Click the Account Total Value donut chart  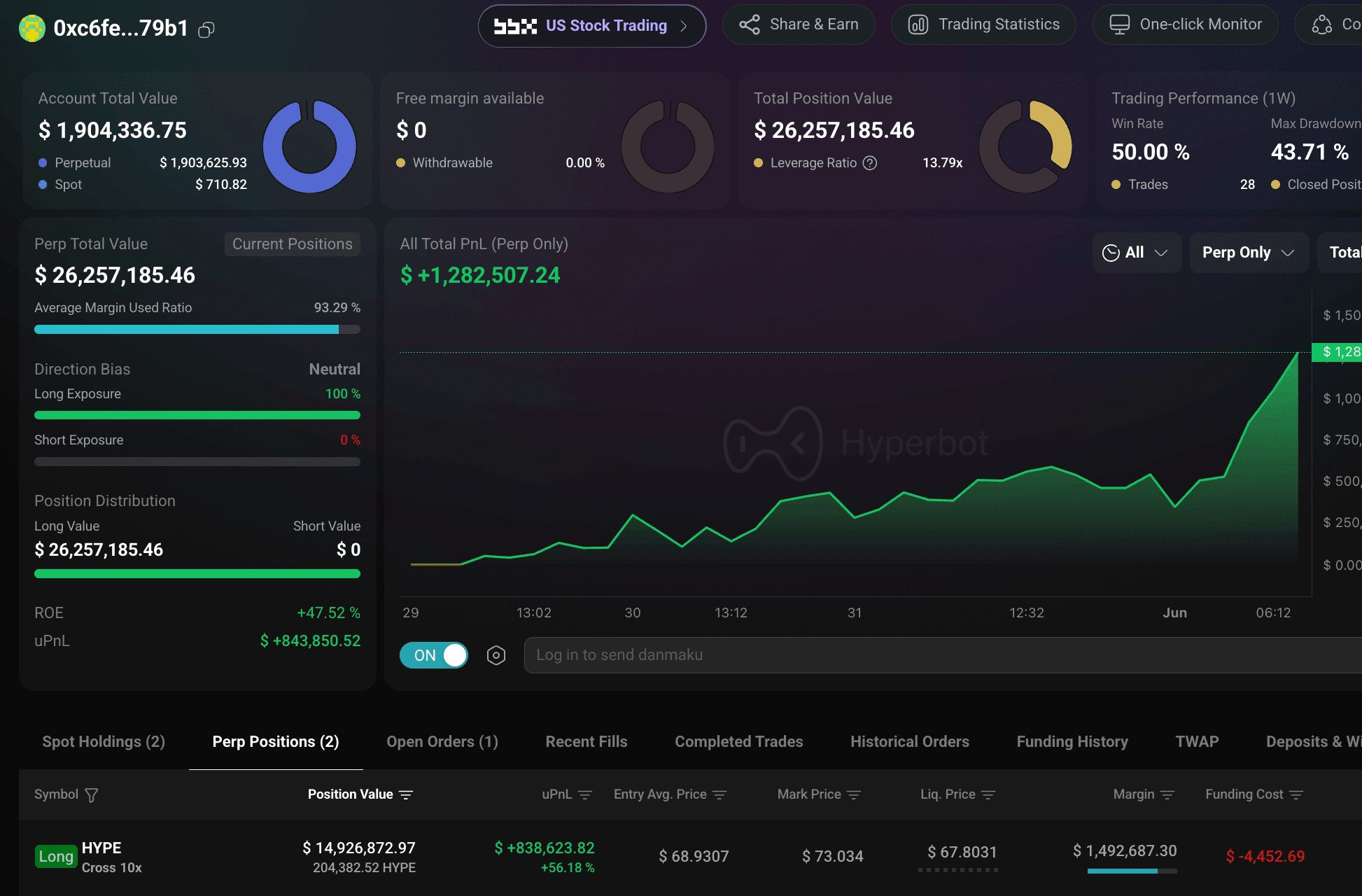(x=309, y=146)
